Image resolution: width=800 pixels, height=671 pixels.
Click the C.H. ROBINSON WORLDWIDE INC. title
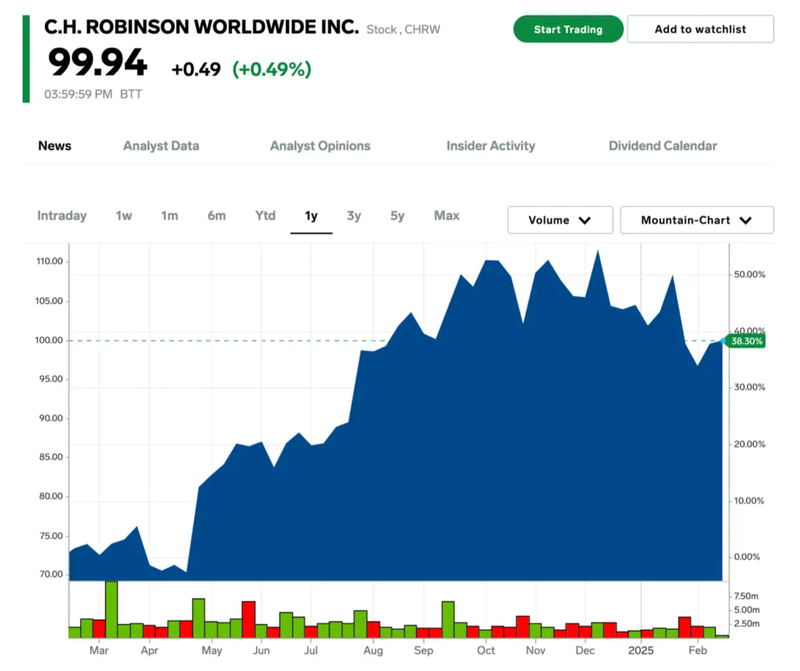click(x=202, y=27)
